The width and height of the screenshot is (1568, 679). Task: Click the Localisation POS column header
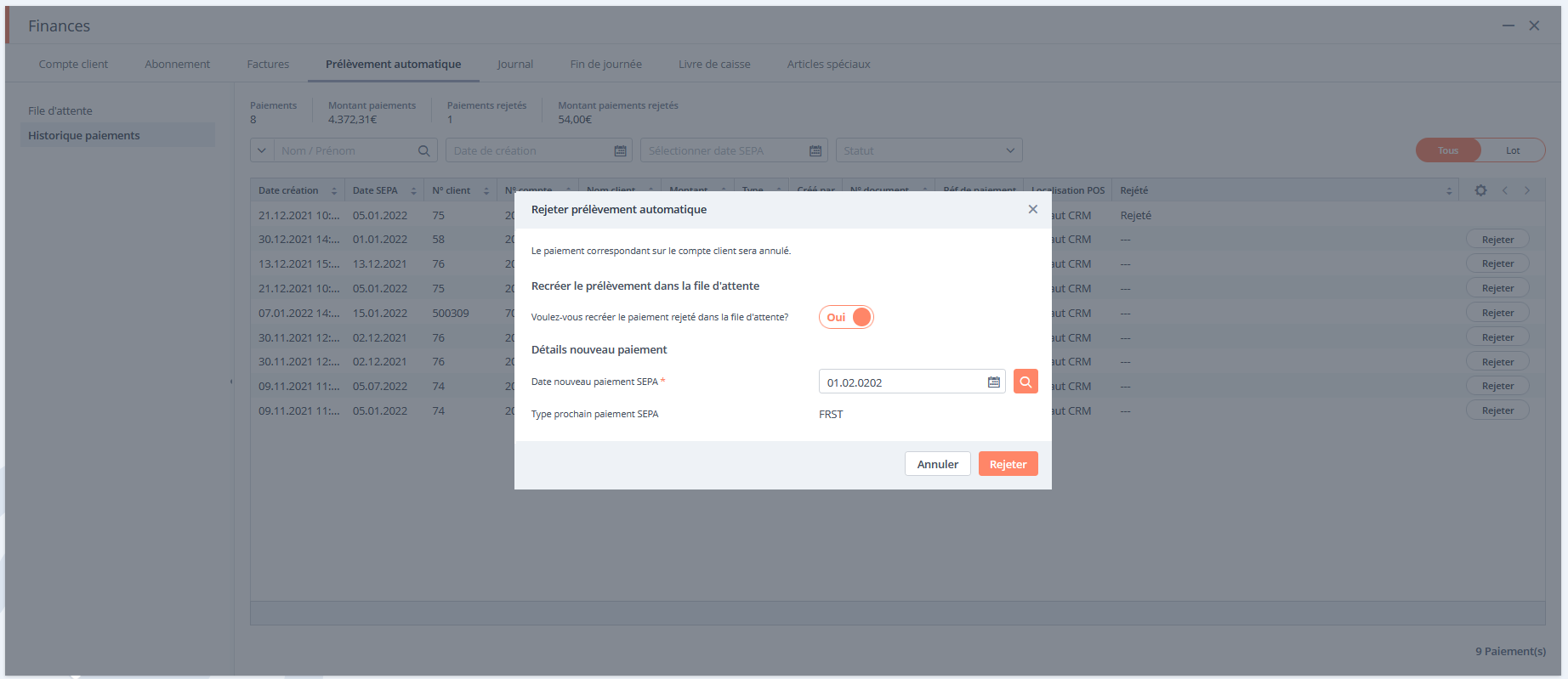[1068, 190]
